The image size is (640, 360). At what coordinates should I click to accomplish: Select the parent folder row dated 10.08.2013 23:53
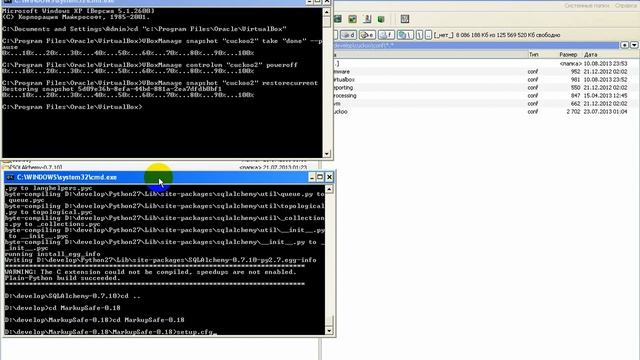[486, 64]
